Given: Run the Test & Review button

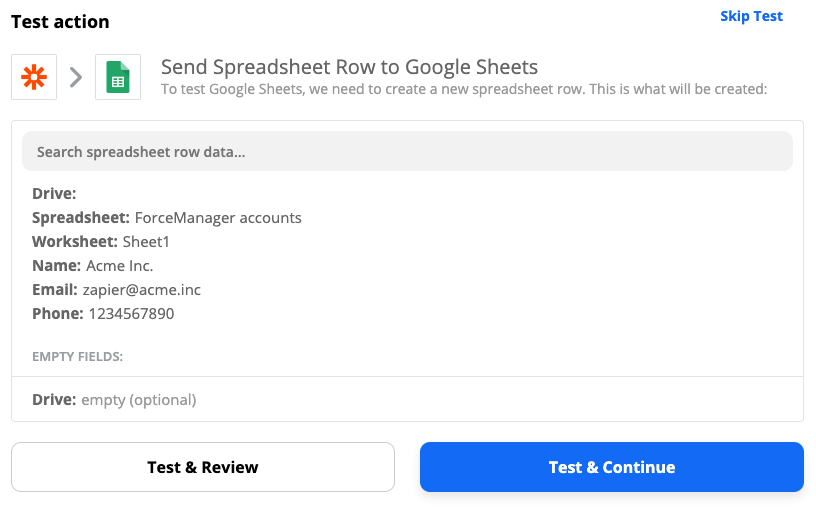Looking at the screenshot, I should [203, 467].
